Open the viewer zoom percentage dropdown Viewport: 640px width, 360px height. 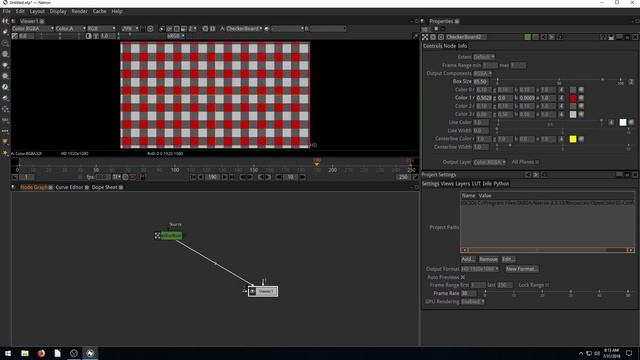click(x=130, y=29)
